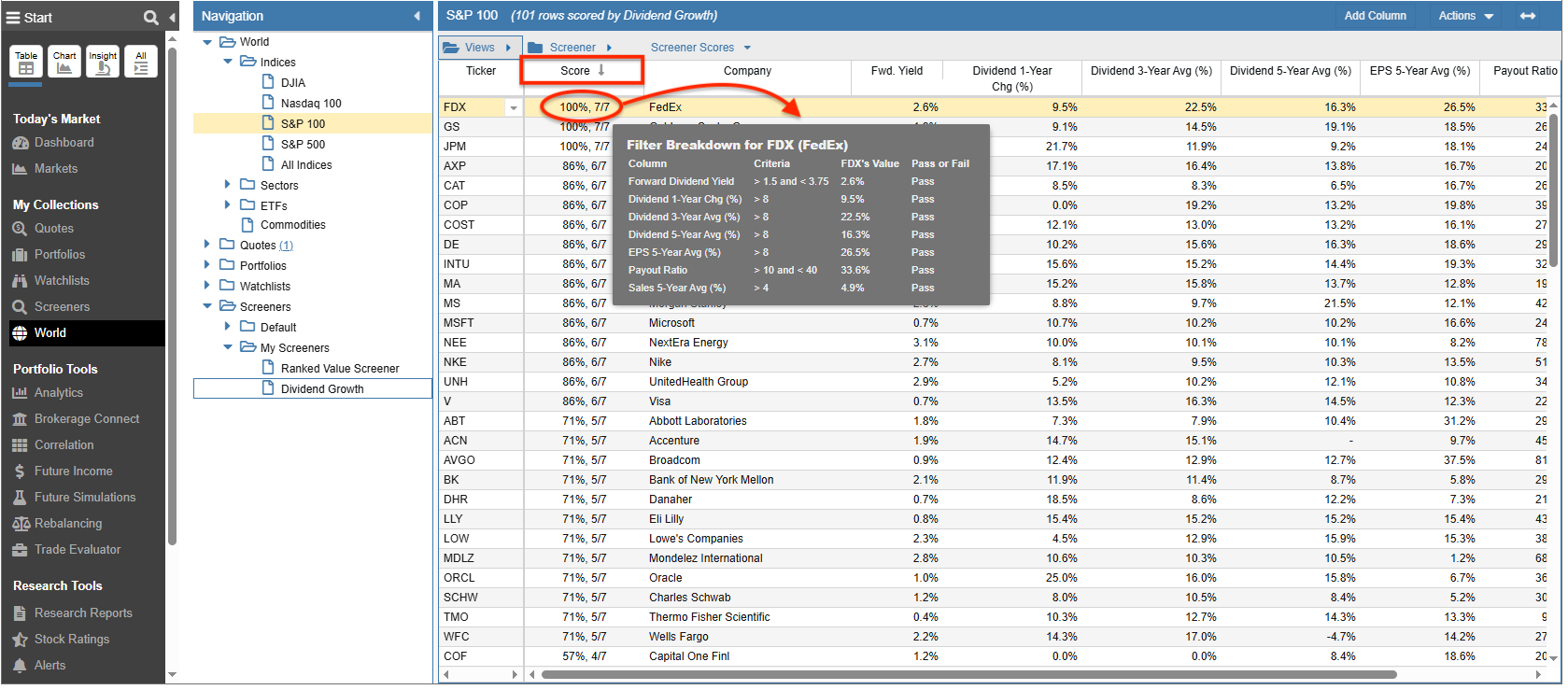Open Future Simulations tool

(x=74, y=498)
